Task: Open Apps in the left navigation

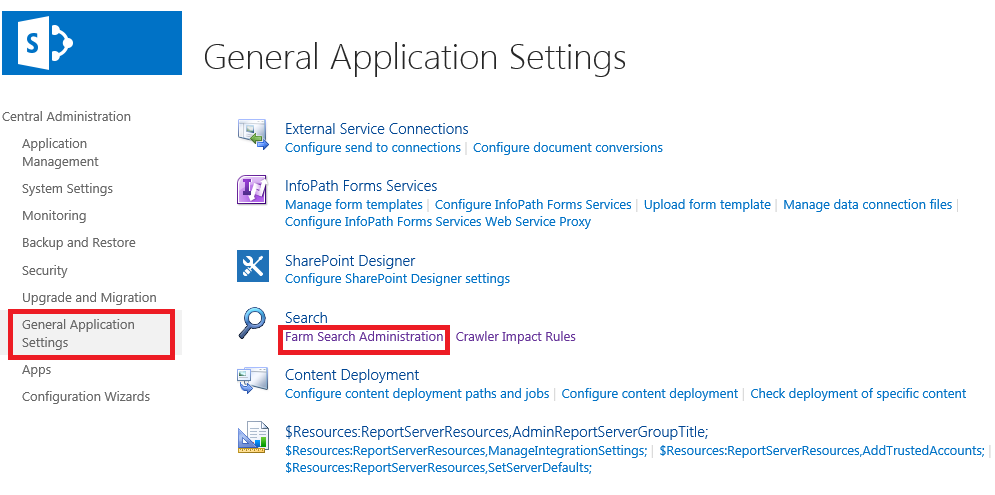Action: coord(36,369)
